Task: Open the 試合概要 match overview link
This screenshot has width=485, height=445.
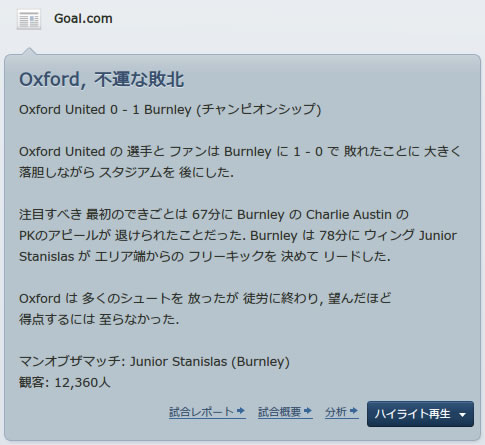Action: (x=279, y=412)
